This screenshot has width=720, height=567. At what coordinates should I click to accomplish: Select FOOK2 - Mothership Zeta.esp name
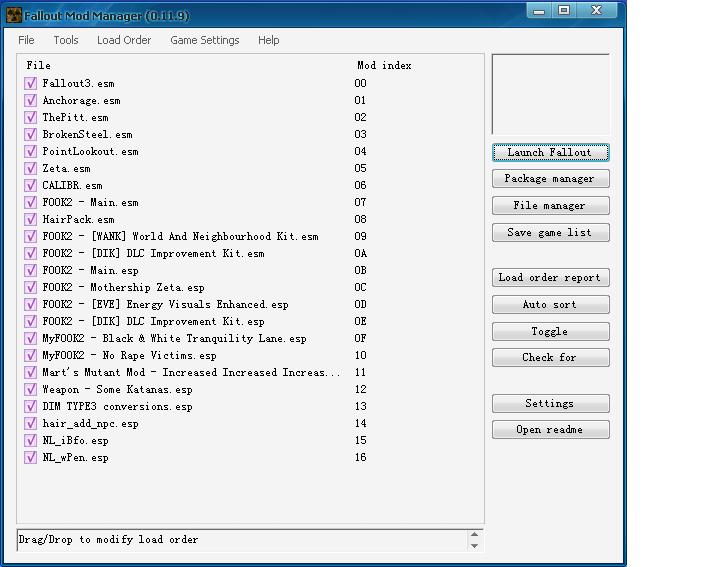click(x=124, y=287)
